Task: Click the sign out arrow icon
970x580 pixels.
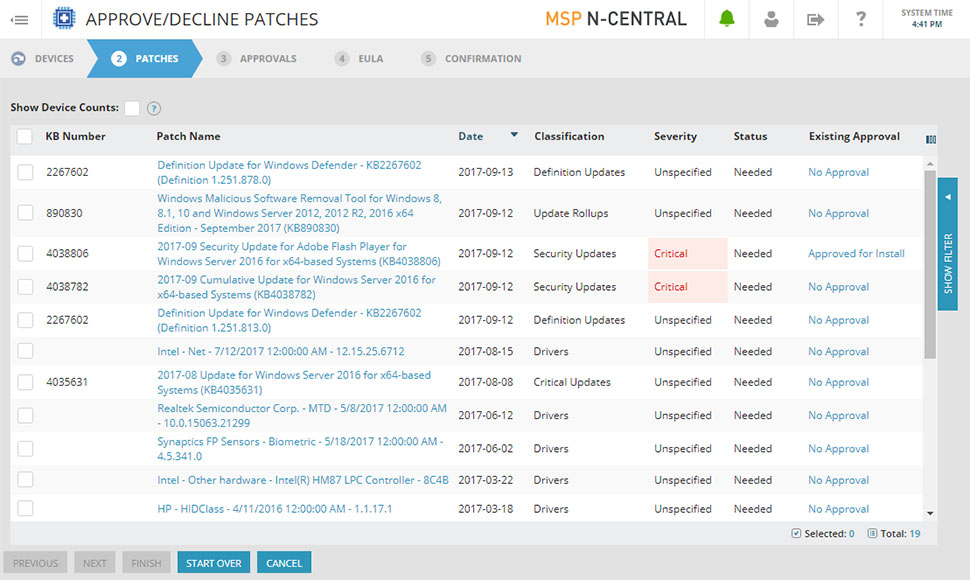Action: pos(815,20)
